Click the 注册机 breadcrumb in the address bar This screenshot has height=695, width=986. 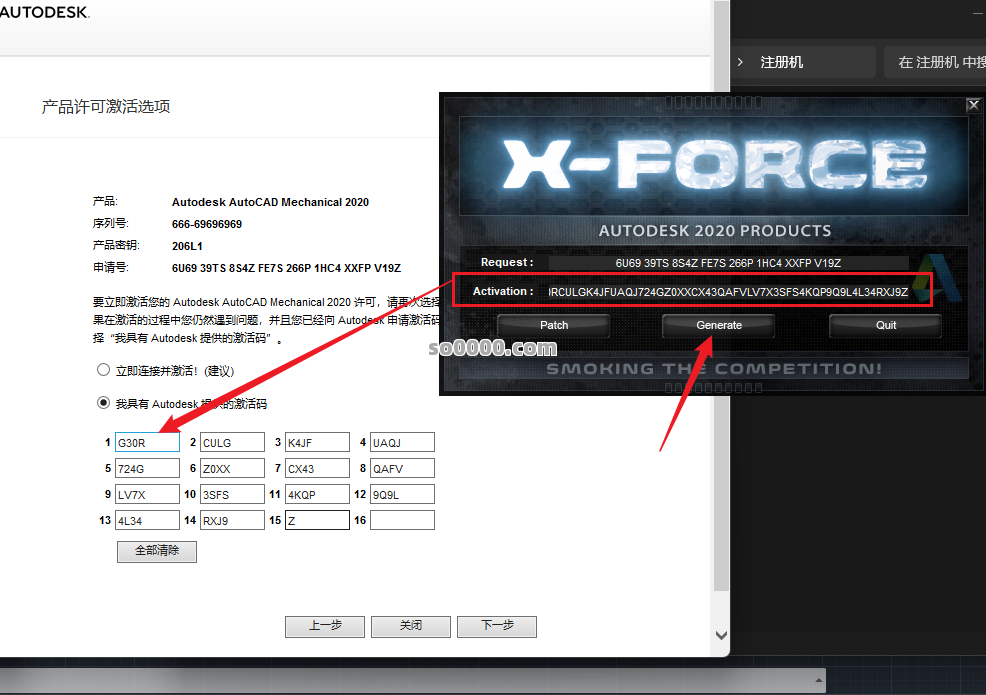(781, 62)
